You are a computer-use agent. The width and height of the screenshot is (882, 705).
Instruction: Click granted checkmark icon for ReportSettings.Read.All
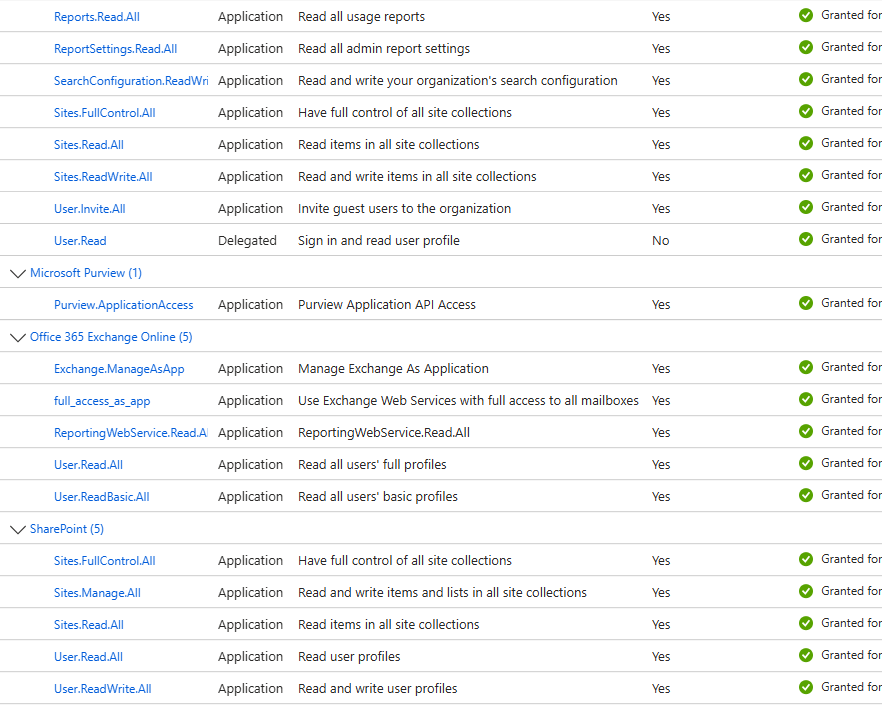pos(806,47)
